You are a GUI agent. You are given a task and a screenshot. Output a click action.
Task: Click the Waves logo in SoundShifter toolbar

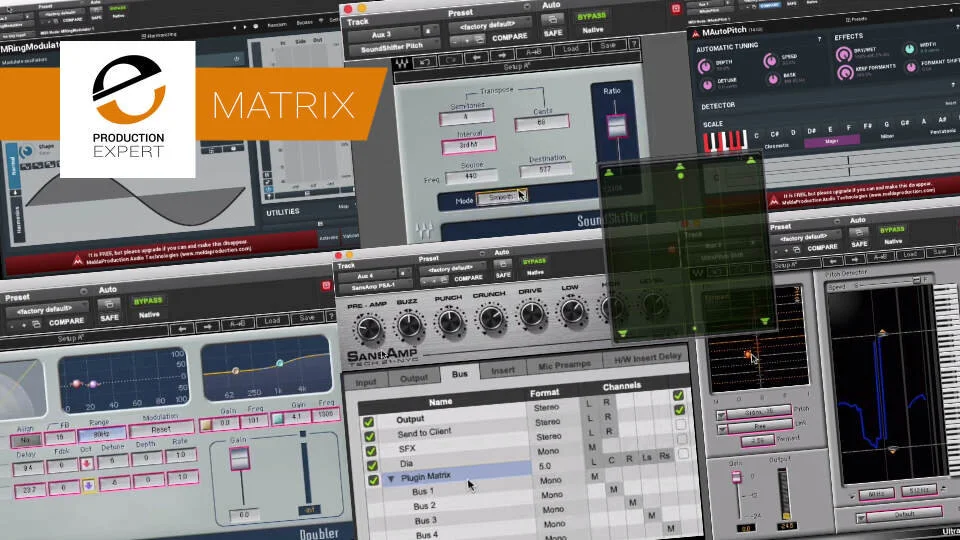402,62
